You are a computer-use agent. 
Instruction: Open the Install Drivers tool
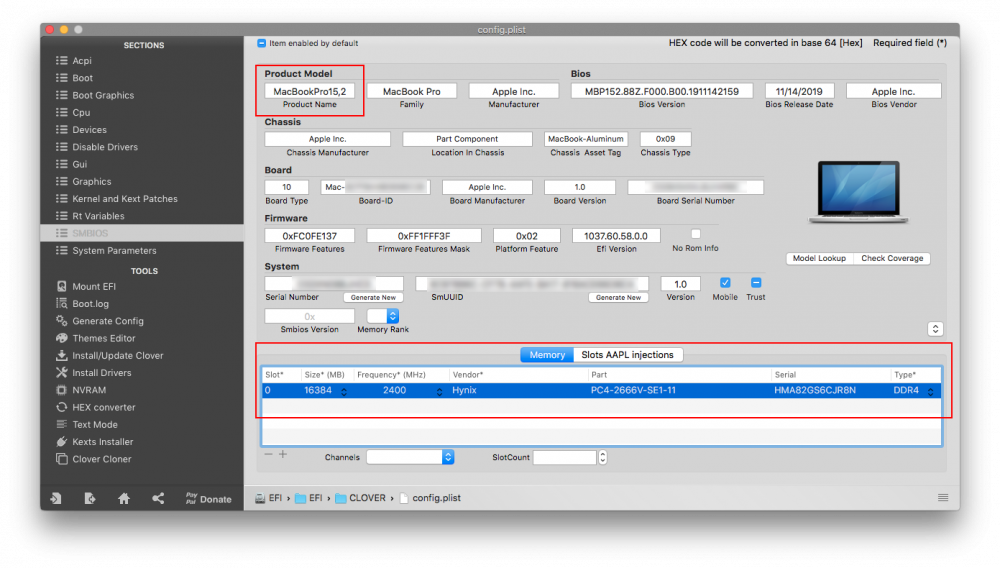pos(101,372)
